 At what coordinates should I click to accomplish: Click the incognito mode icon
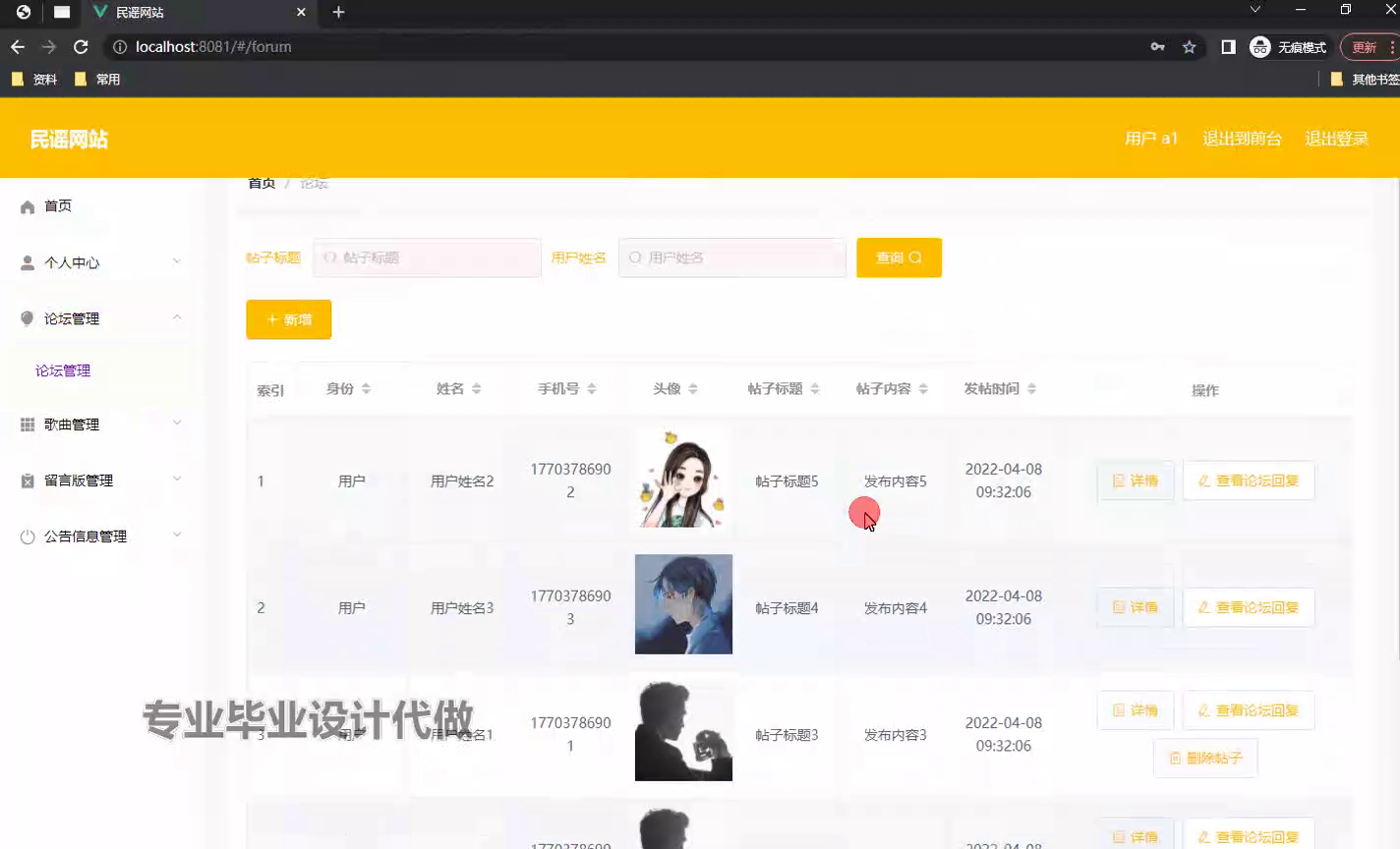pos(1260,46)
